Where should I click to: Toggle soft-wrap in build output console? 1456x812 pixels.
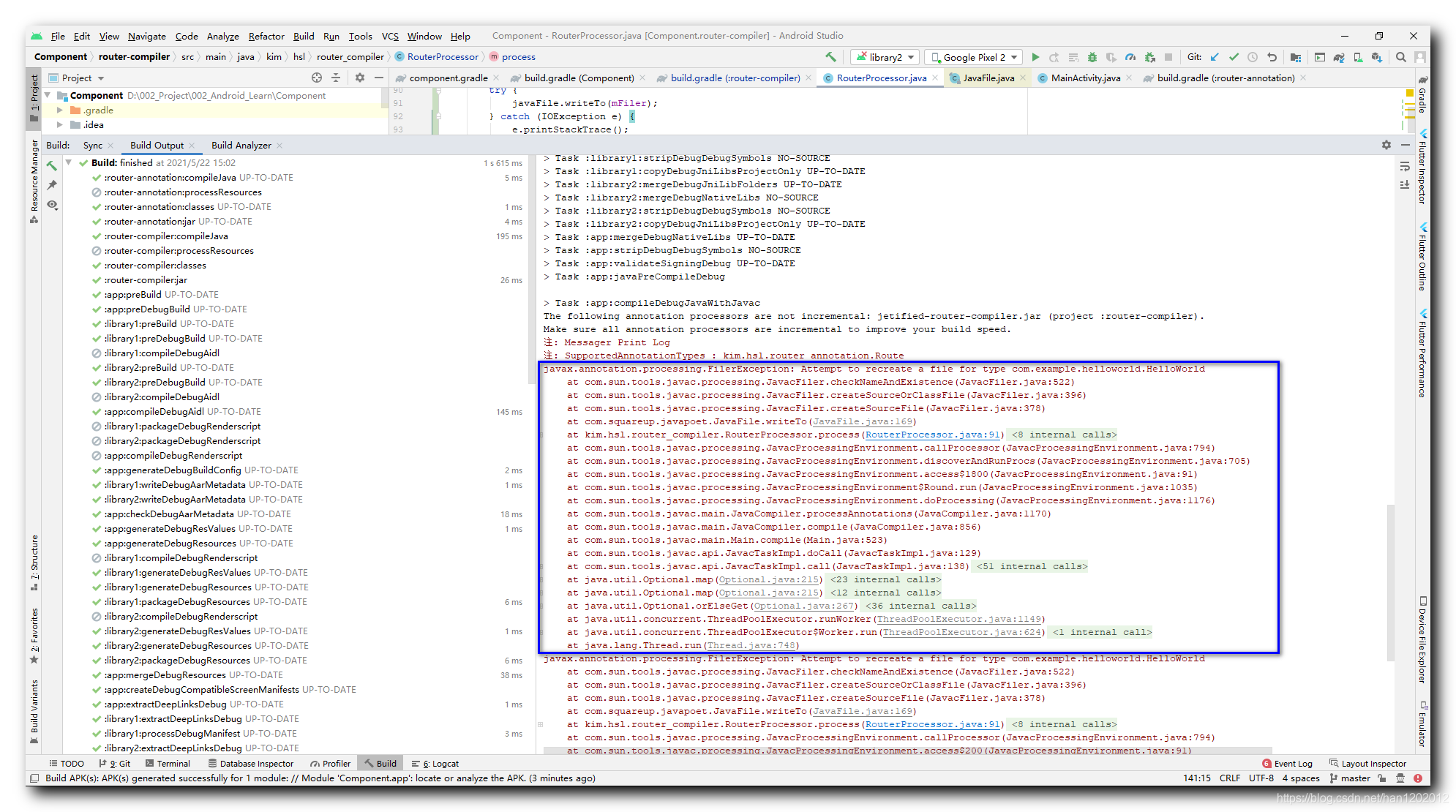click(x=1405, y=167)
